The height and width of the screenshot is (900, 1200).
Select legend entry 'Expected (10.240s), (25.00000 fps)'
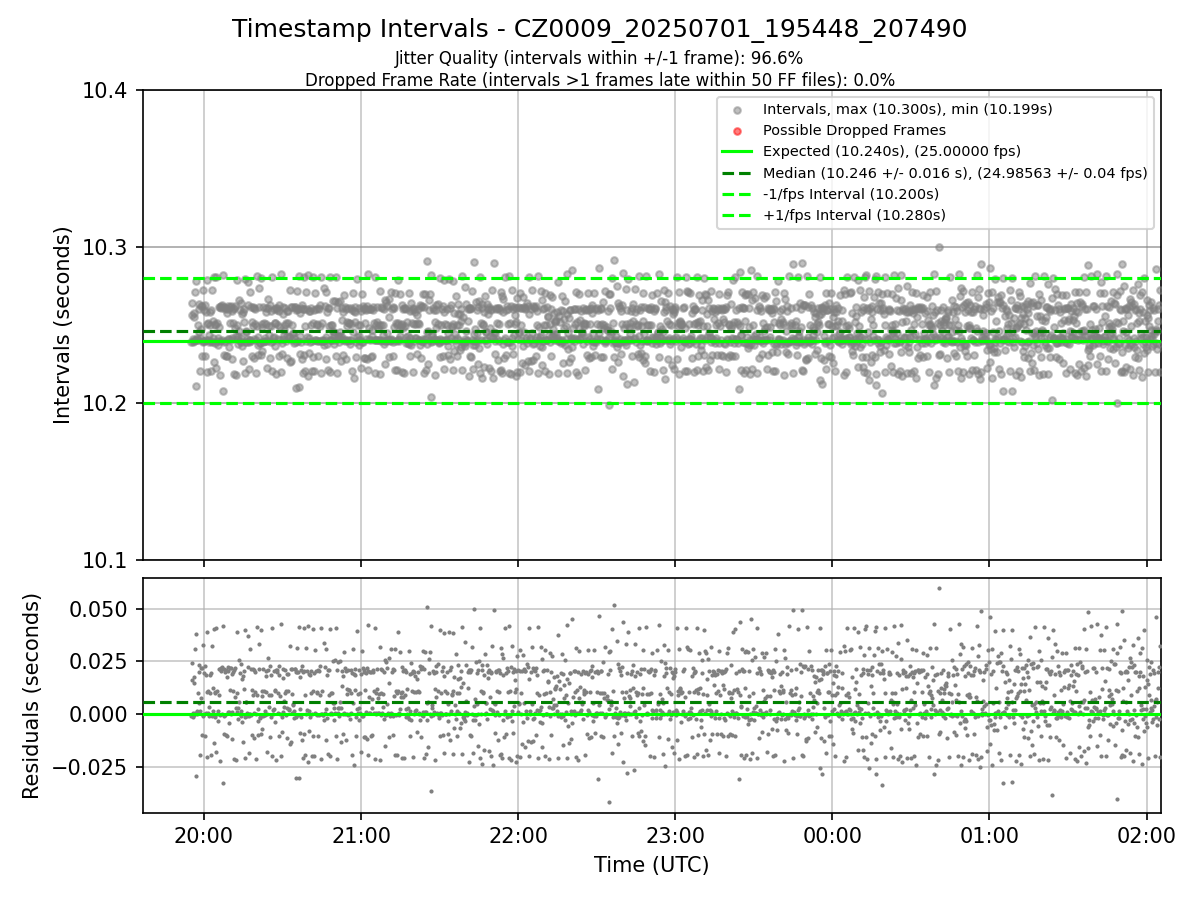tap(891, 151)
